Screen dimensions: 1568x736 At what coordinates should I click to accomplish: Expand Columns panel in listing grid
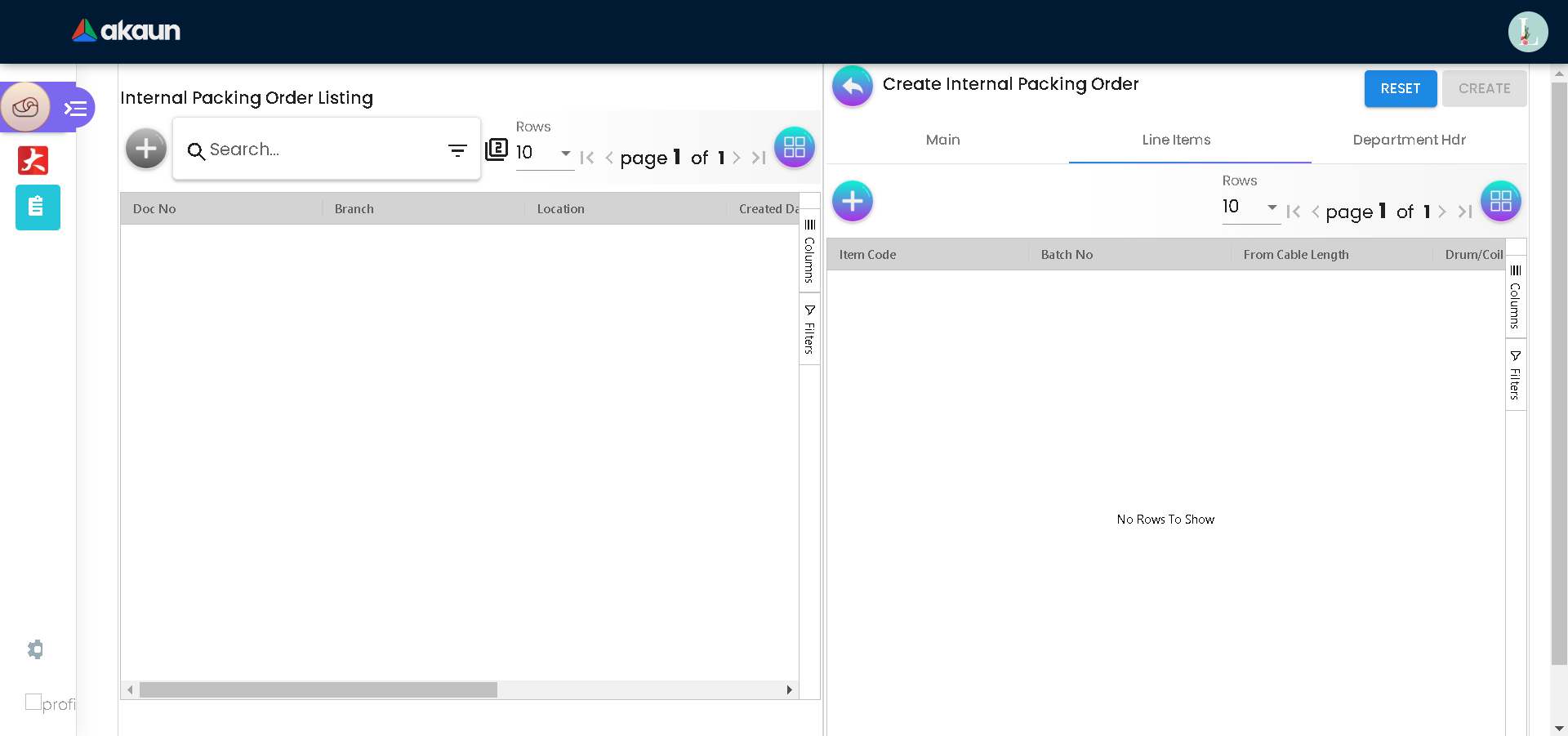tap(809, 251)
